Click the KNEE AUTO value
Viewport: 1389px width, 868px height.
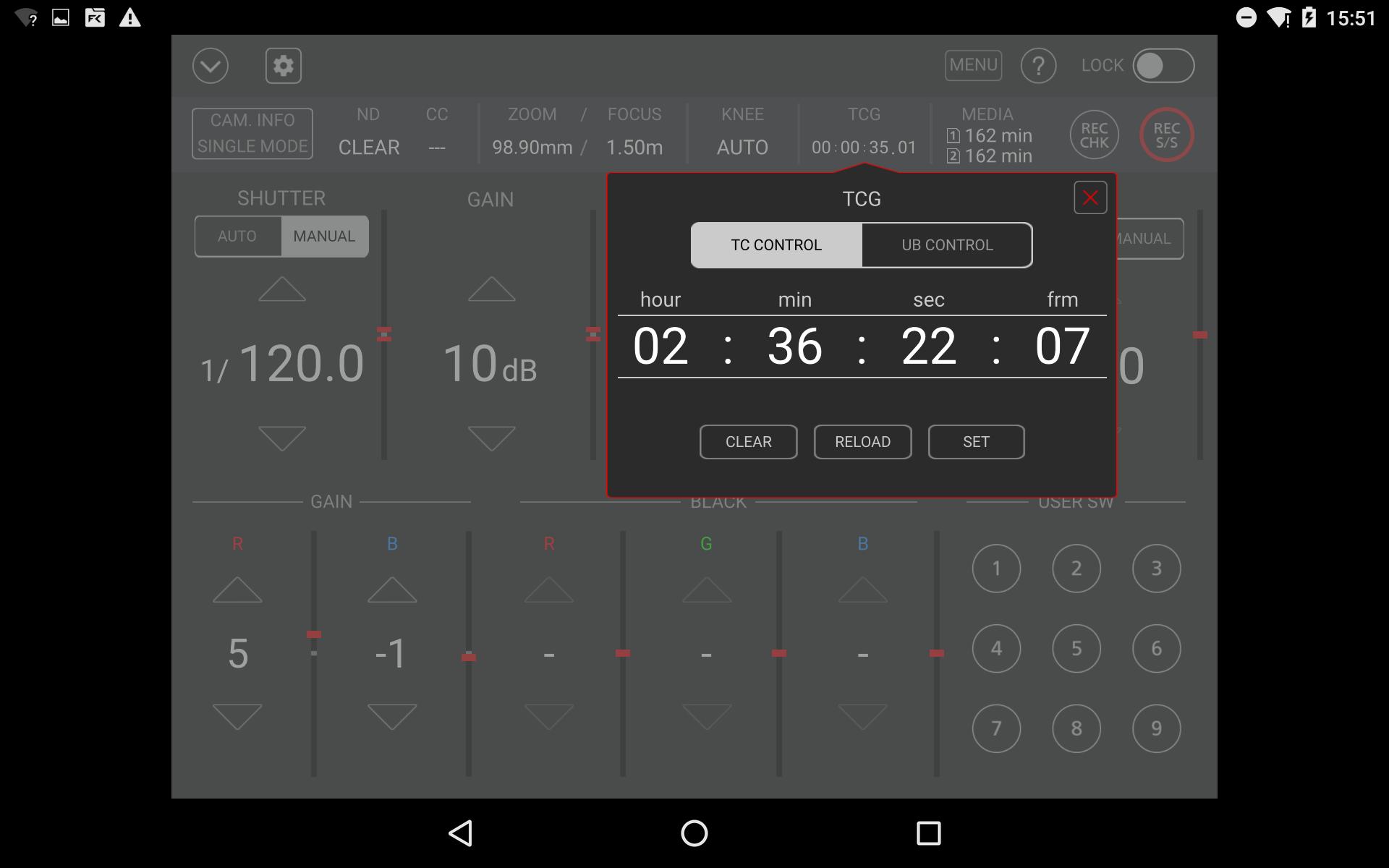[x=742, y=148]
